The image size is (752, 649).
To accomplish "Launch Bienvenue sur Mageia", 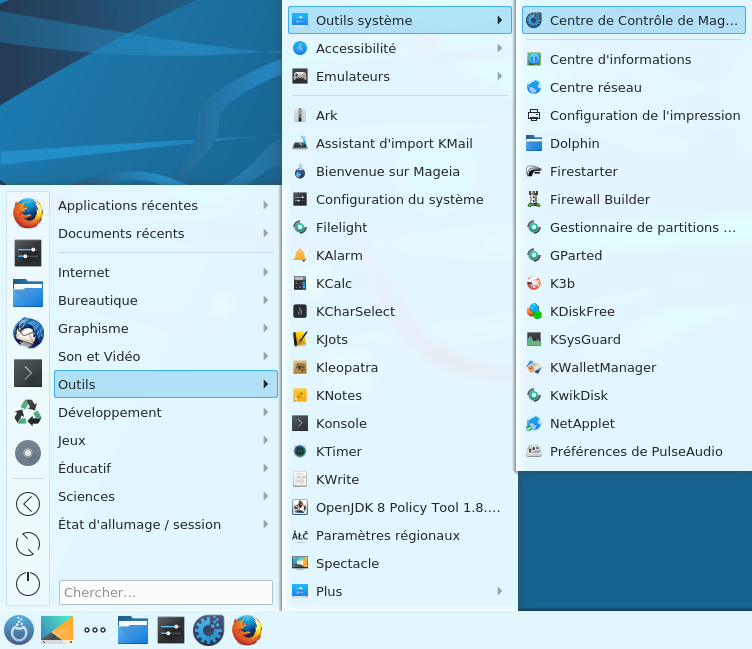I will pyautogui.click(x=400, y=172).
